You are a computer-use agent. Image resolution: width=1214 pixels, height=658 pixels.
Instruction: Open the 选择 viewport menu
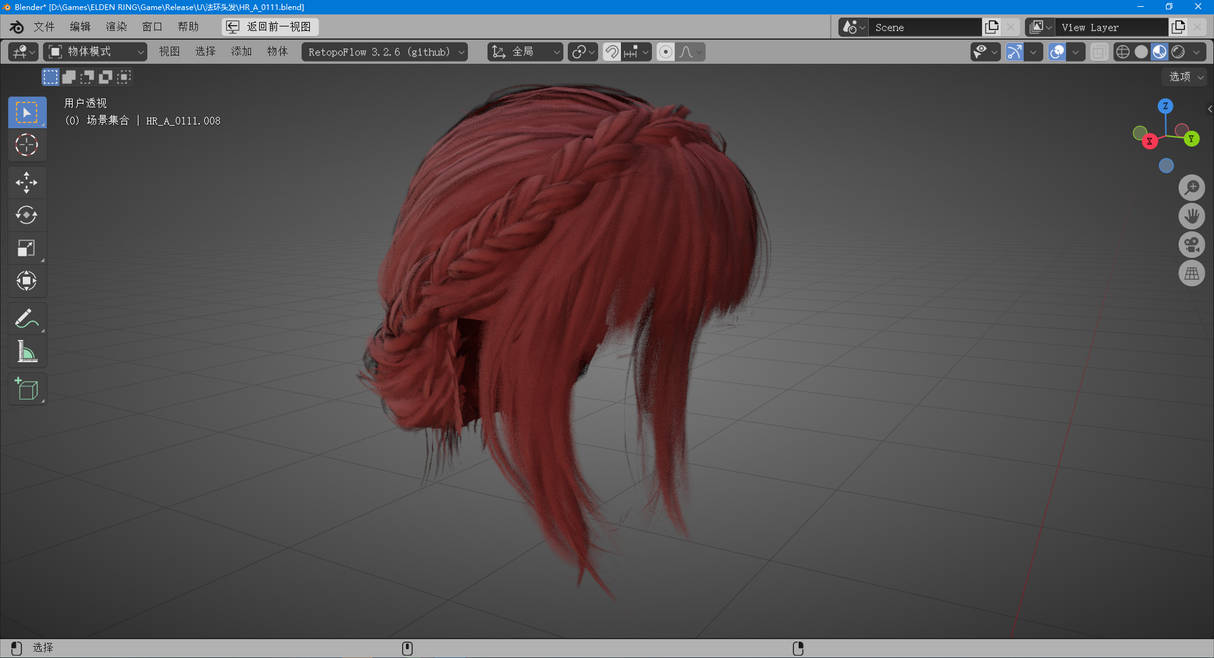(x=205, y=52)
